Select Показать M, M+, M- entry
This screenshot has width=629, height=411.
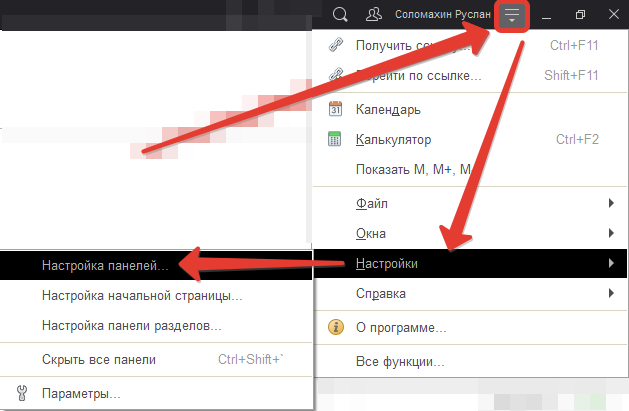pyautogui.click(x=470, y=169)
